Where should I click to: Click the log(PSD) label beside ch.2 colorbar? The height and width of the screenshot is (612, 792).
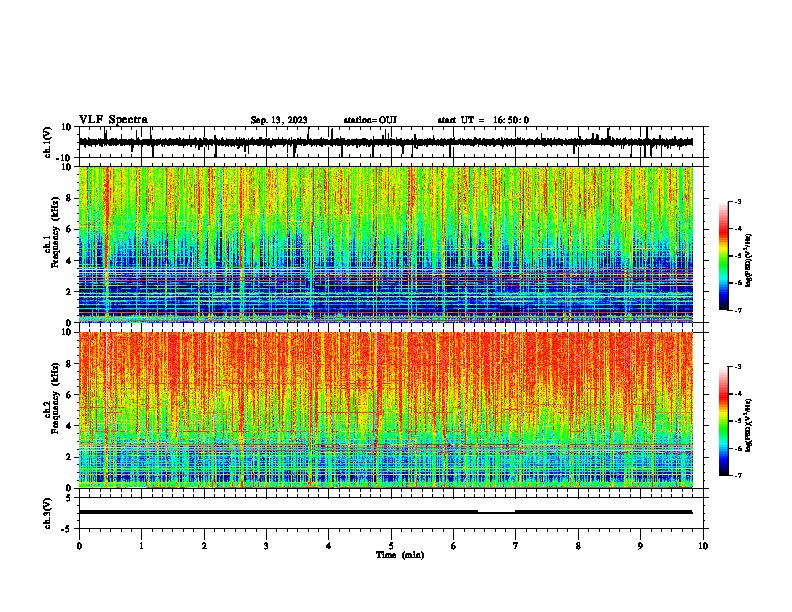tap(749, 425)
